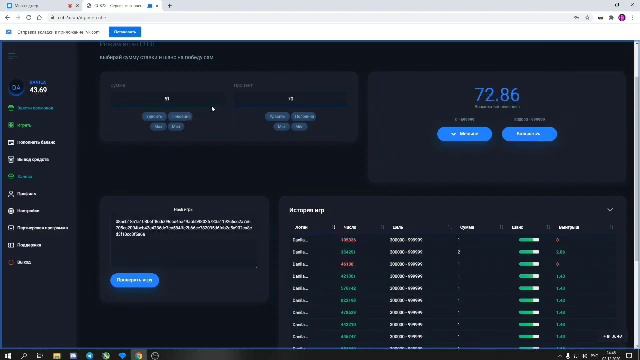The height and width of the screenshot is (360, 640).
Task: Click the 2 sum value in second history row
Action: (459, 252)
